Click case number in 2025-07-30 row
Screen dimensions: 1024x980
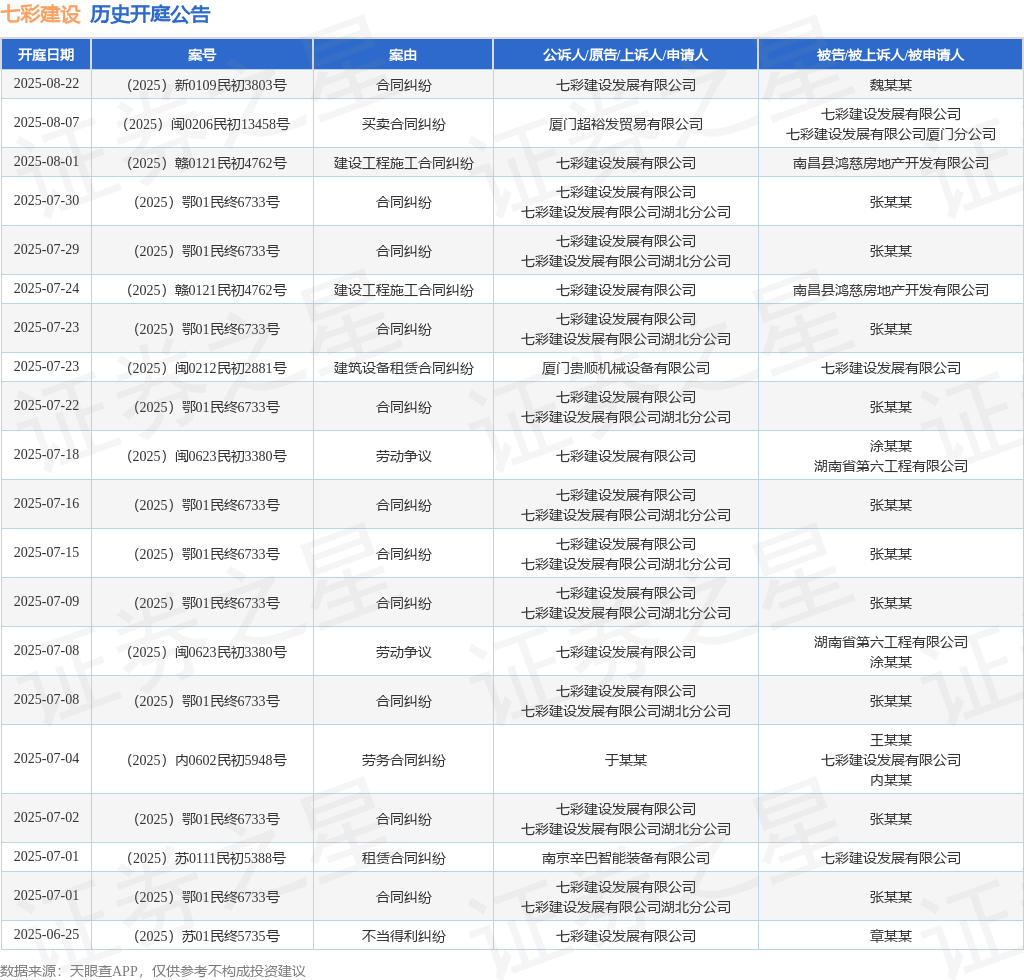[x=206, y=202]
